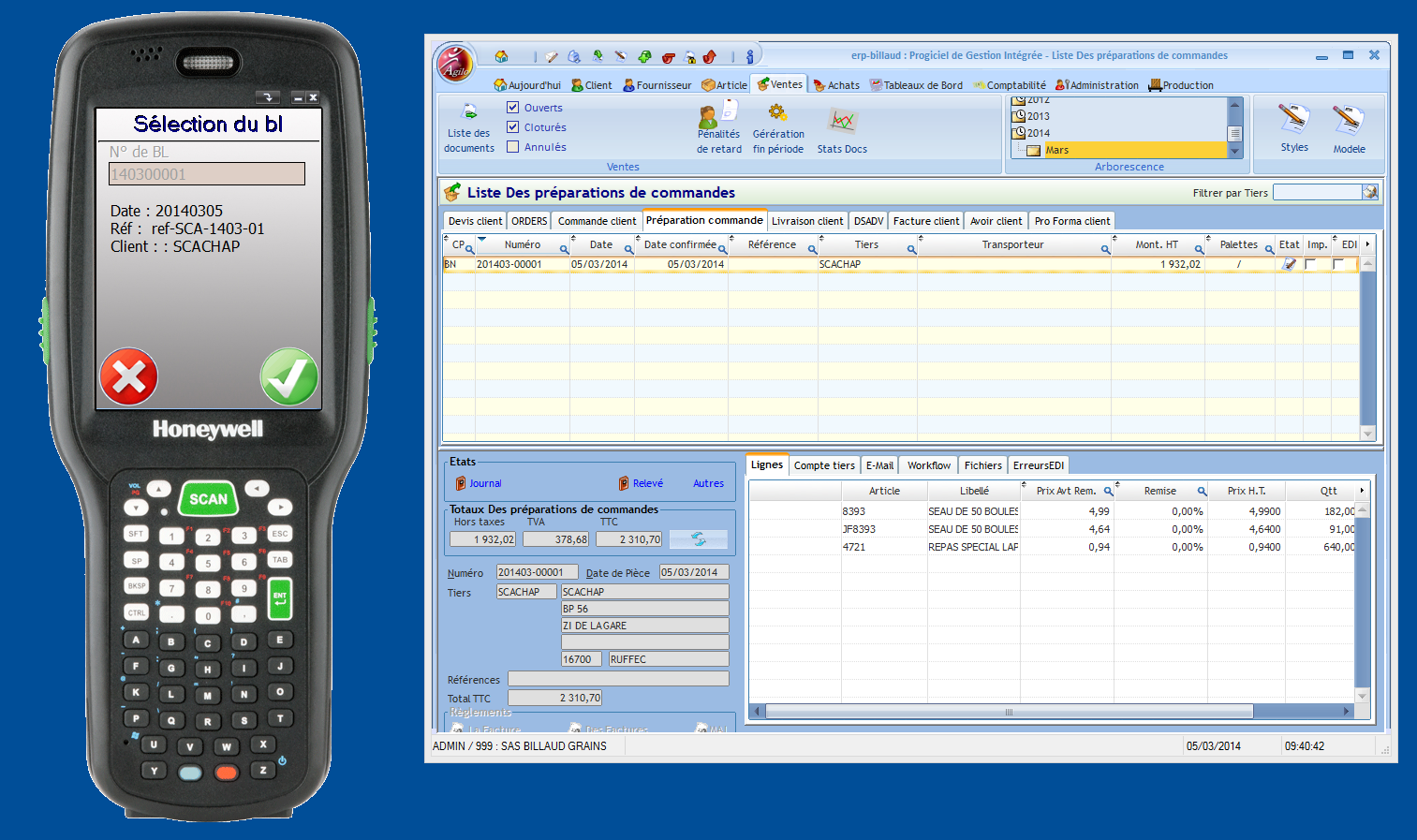1417x840 pixels.
Task: Toggle the Cloturés checkbox
Action: click(512, 126)
